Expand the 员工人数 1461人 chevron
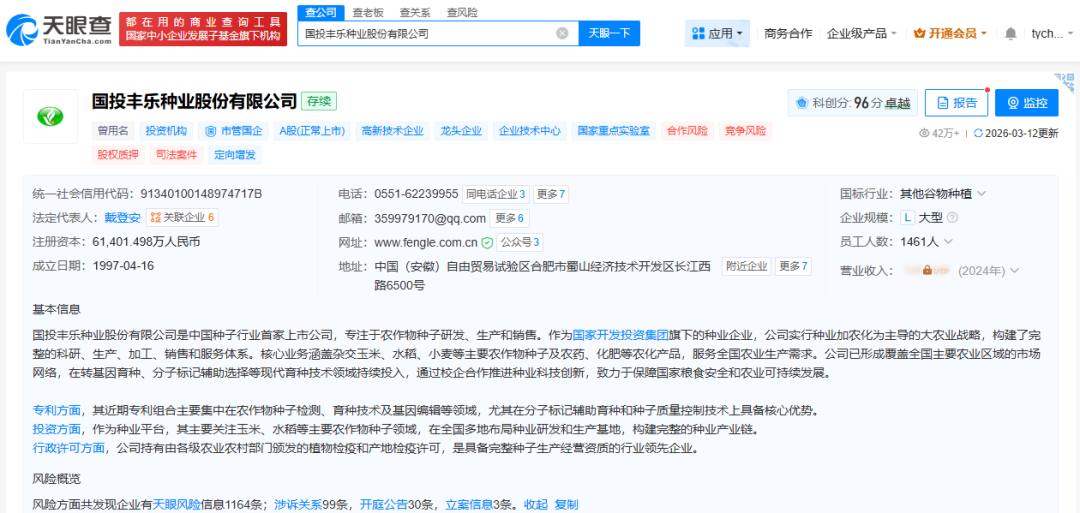The image size is (1080, 513). pyautogui.click(x=948, y=242)
